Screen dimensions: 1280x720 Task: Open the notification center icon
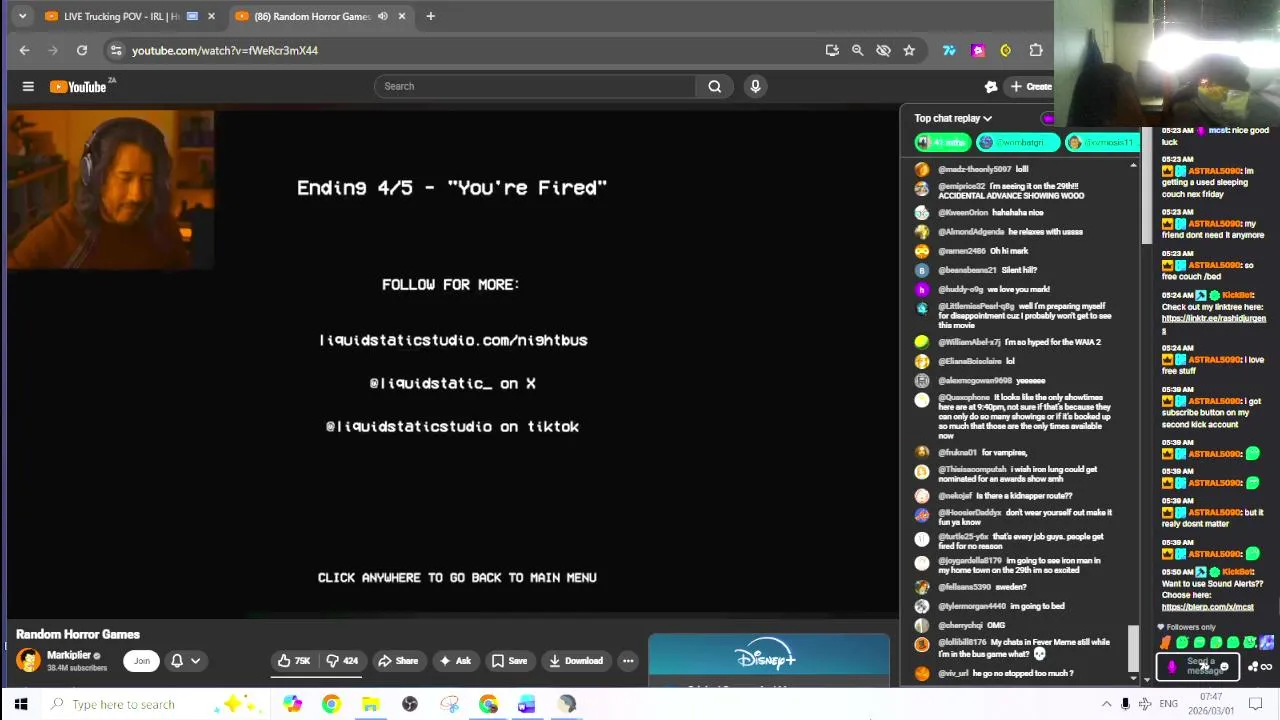coord(1256,704)
